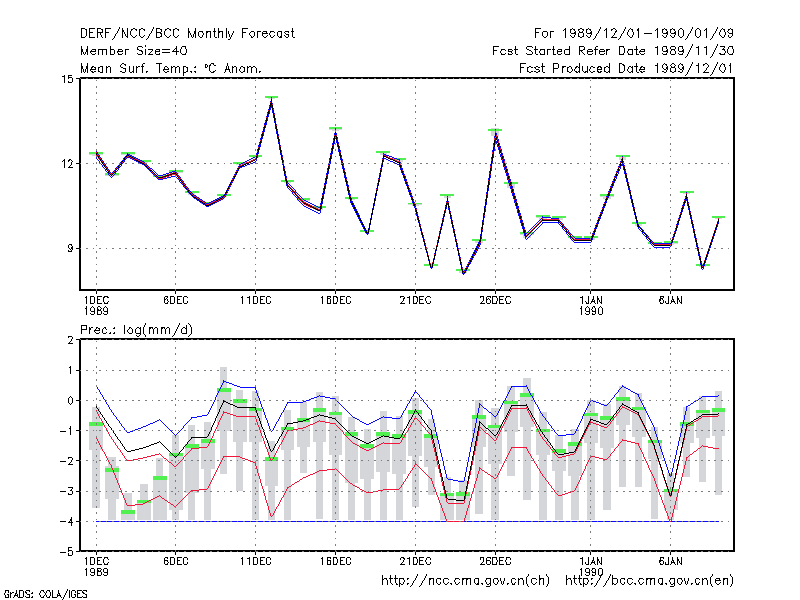
Task: Click the Fcst Produced Date 1989/12/01 text
Action: click(626, 68)
